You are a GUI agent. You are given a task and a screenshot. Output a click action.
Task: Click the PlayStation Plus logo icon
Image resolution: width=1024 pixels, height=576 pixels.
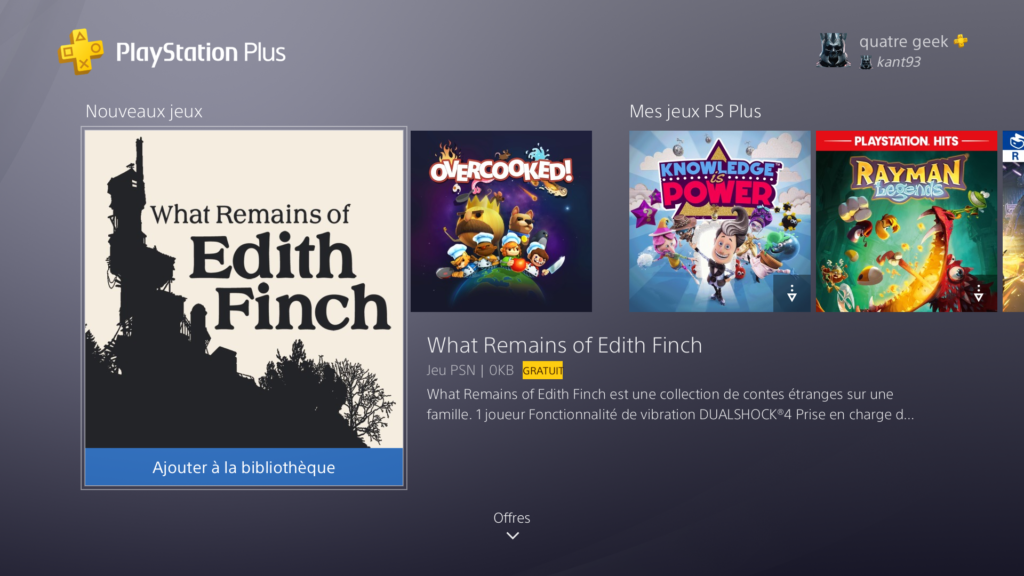tap(81, 52)
